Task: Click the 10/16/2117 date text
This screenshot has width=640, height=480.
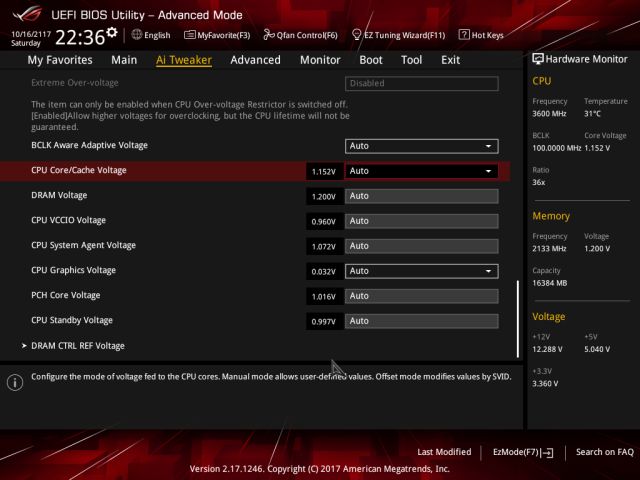Action: [x=31, y=34]
